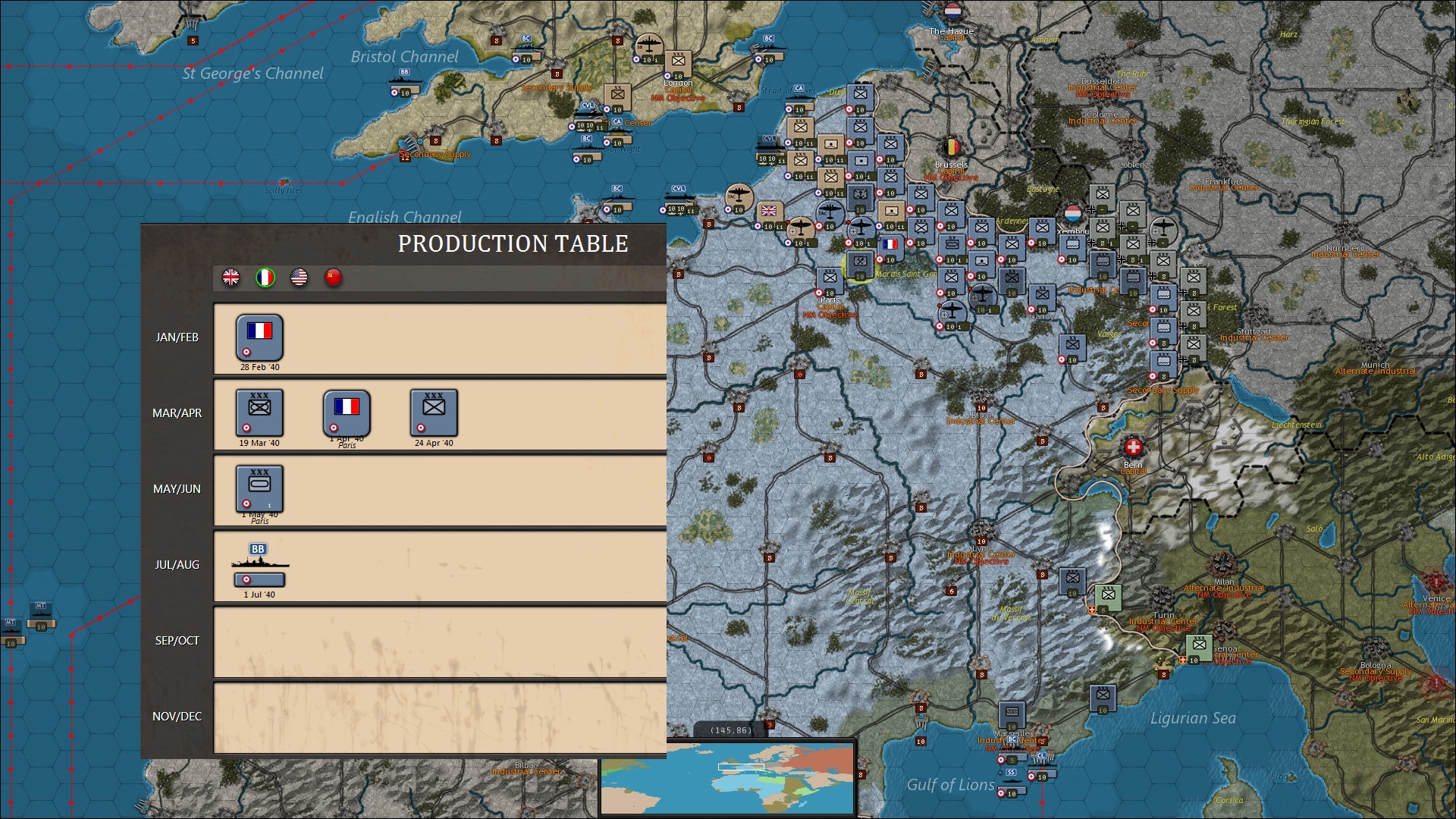1456x819 pixels.
Task: Click the Gulf of Lions label
Action: [x=950, y=785]
